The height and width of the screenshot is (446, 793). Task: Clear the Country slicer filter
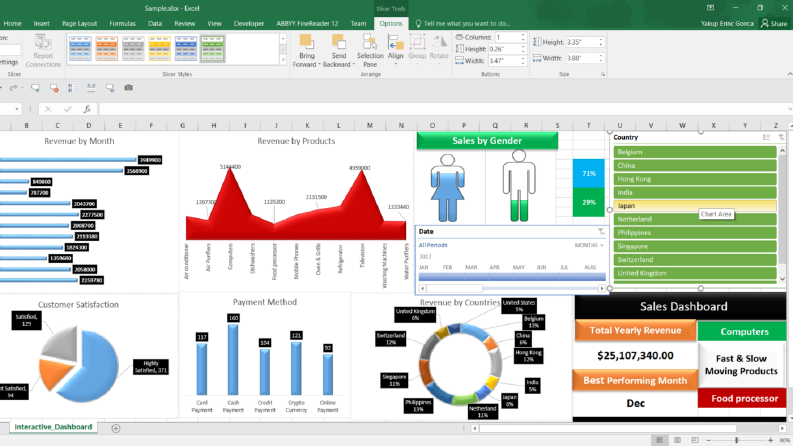pos(781,138)
